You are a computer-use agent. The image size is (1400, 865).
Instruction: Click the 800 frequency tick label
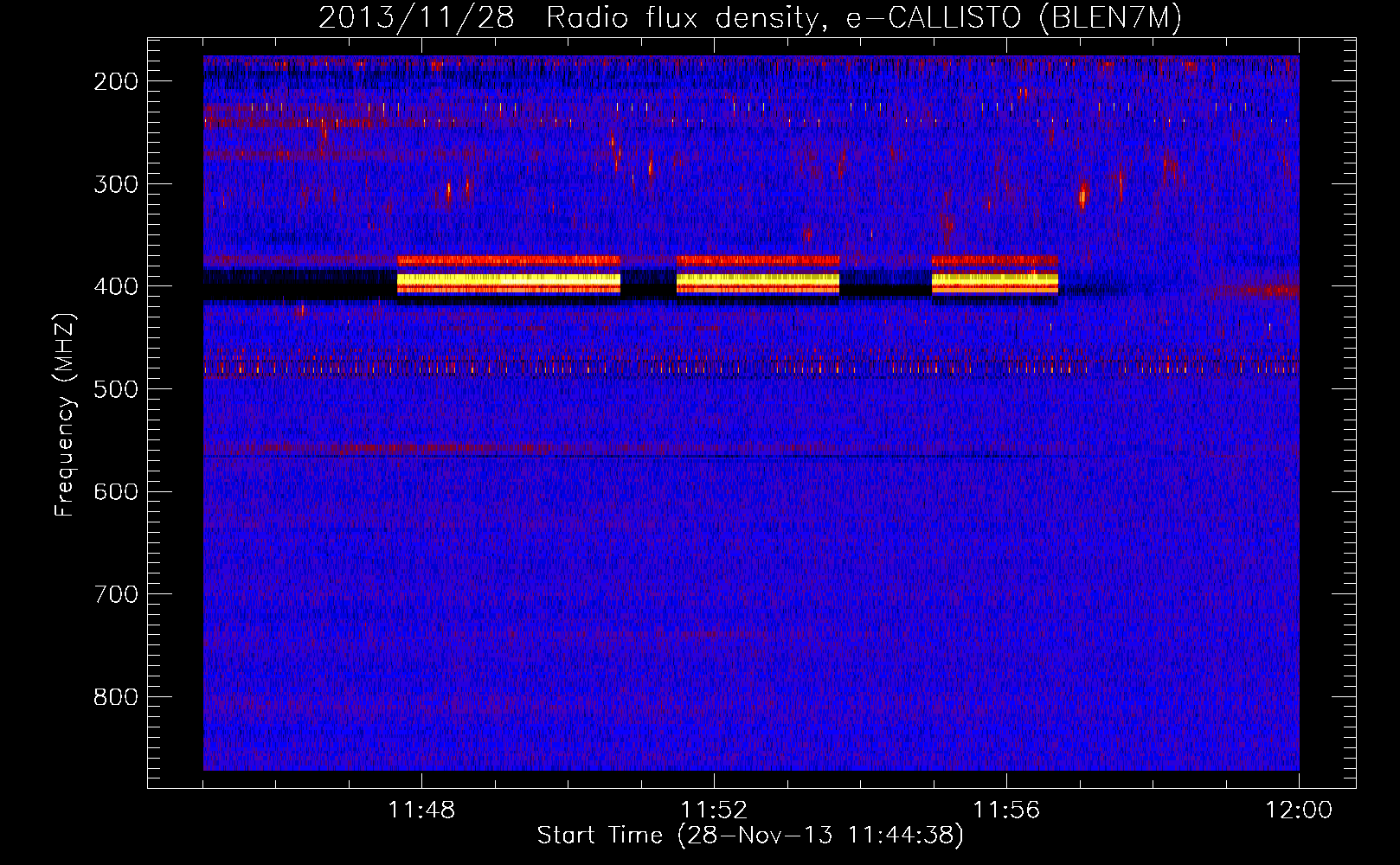pyautogui.click(x=115, y=697)
